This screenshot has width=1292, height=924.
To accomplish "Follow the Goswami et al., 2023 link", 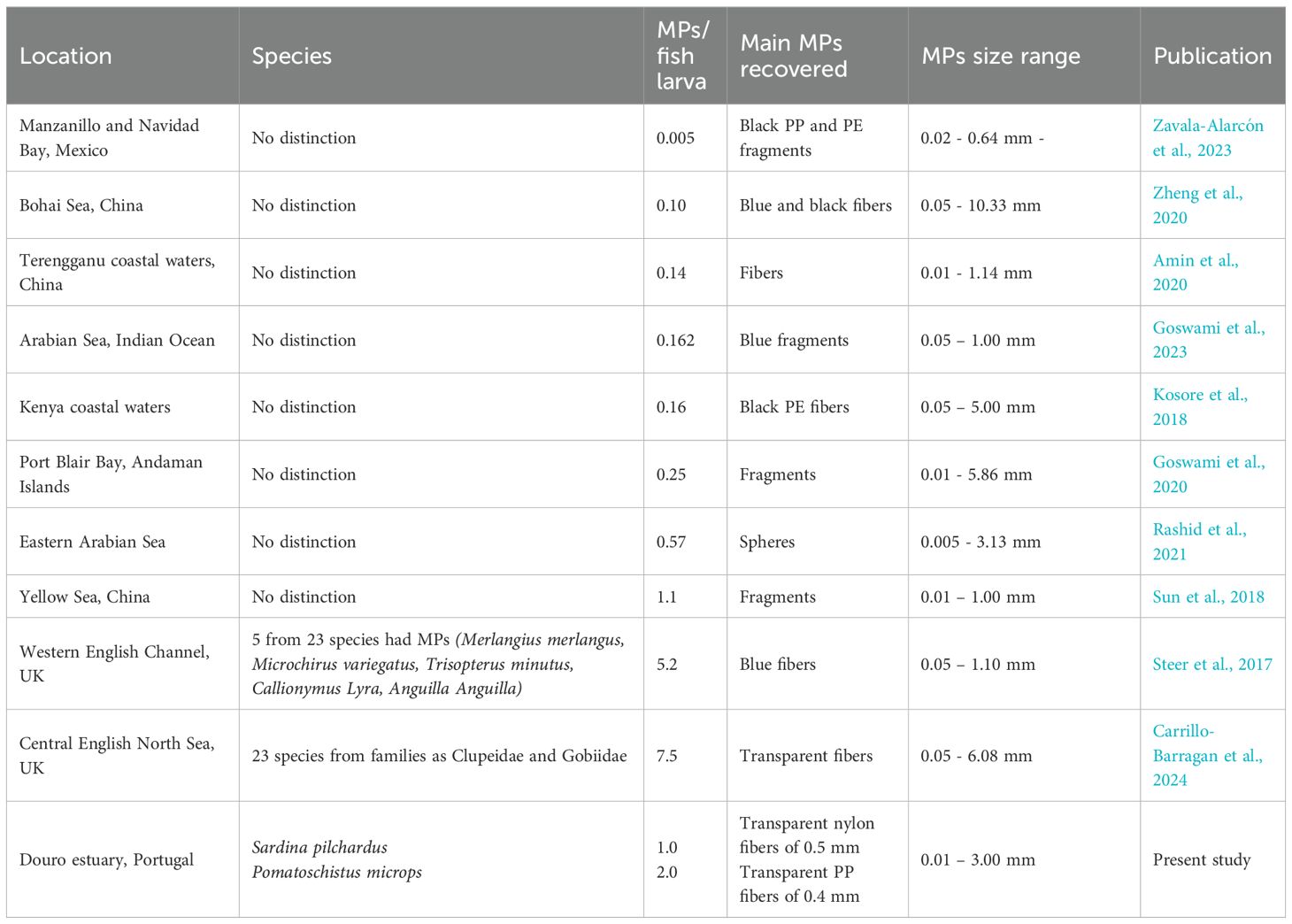I will 1208,340.
